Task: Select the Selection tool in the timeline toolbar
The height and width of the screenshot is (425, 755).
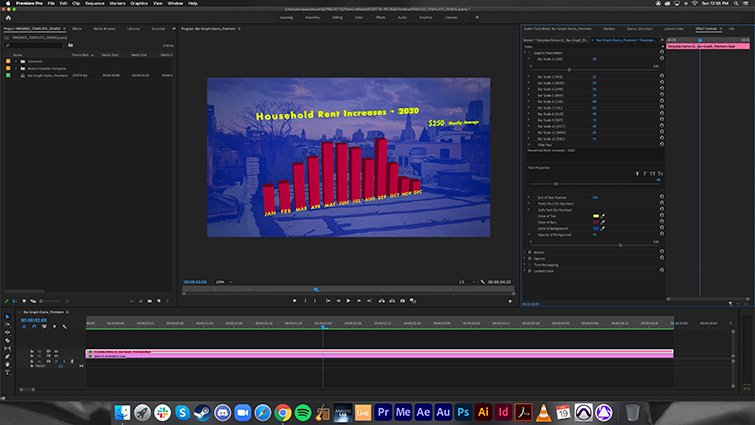Action: tap(7, 317)
